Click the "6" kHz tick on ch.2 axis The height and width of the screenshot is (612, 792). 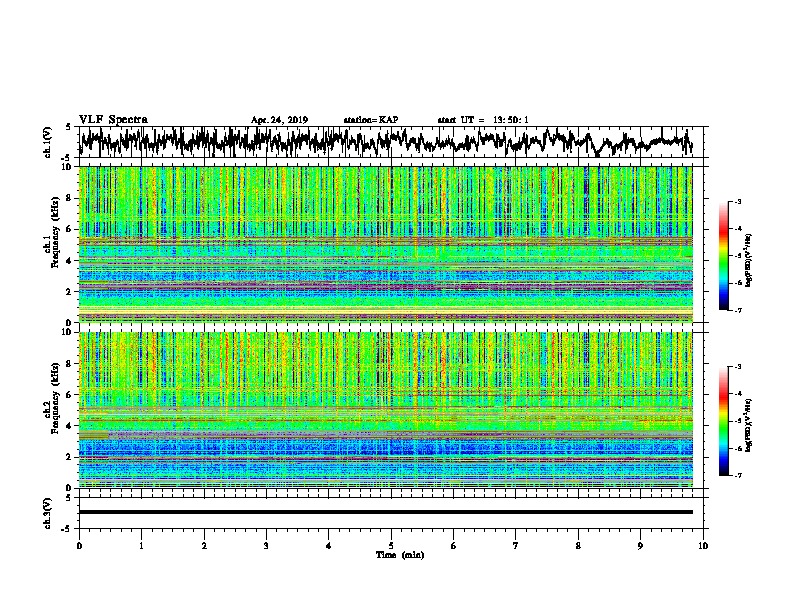[70, 394]
